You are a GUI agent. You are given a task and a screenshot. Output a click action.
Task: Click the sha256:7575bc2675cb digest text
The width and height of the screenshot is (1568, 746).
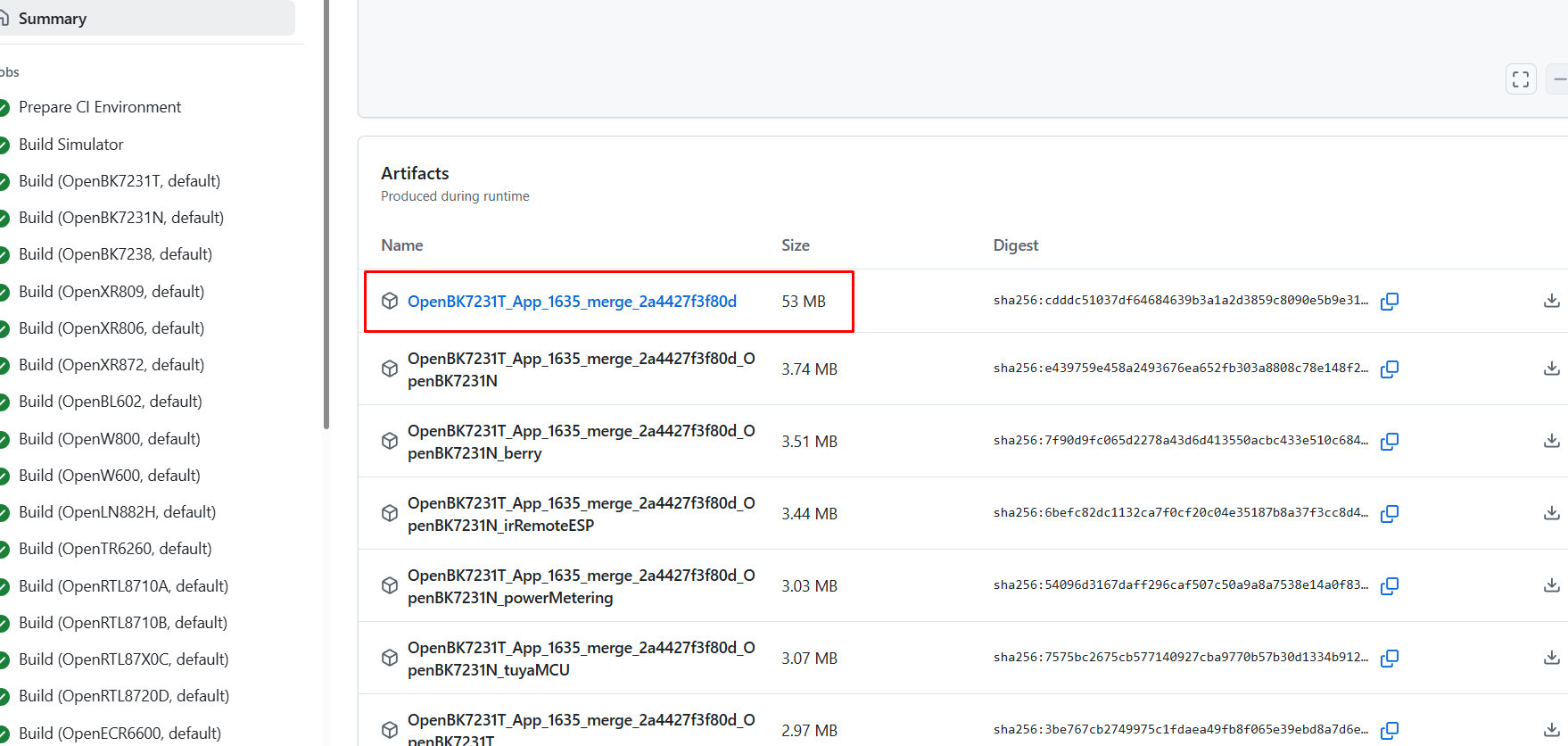tap(1181, 658)
